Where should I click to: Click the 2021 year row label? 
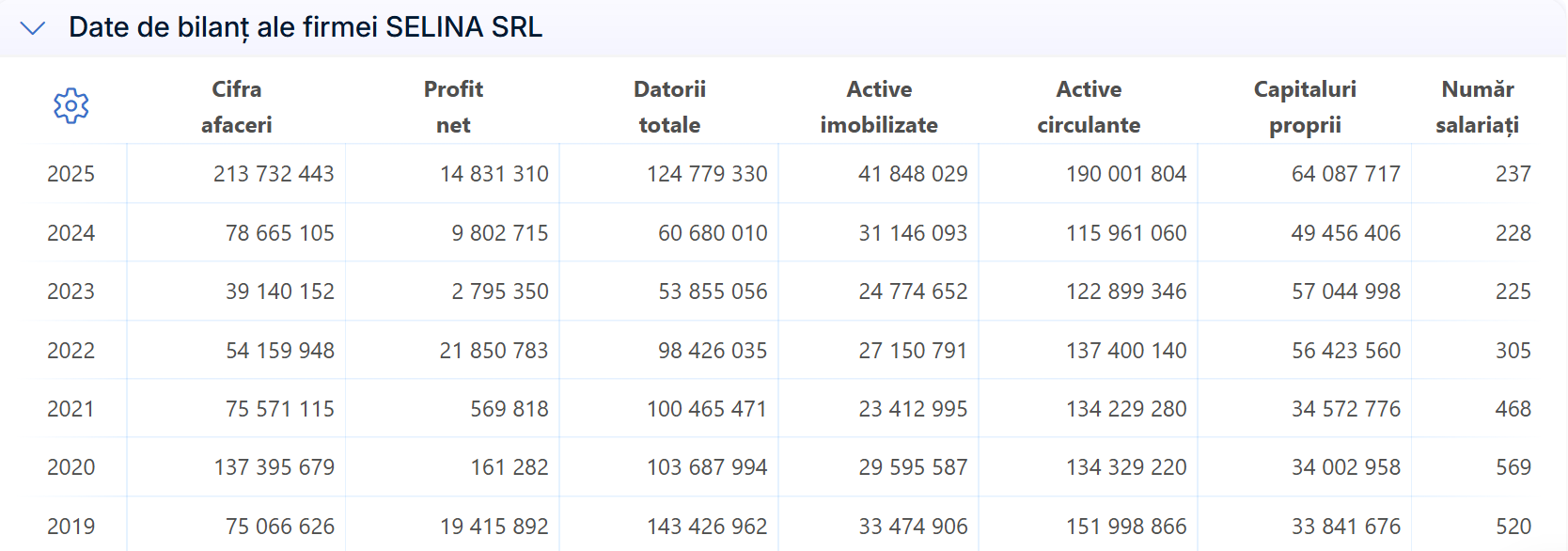[x=71, y=409]
